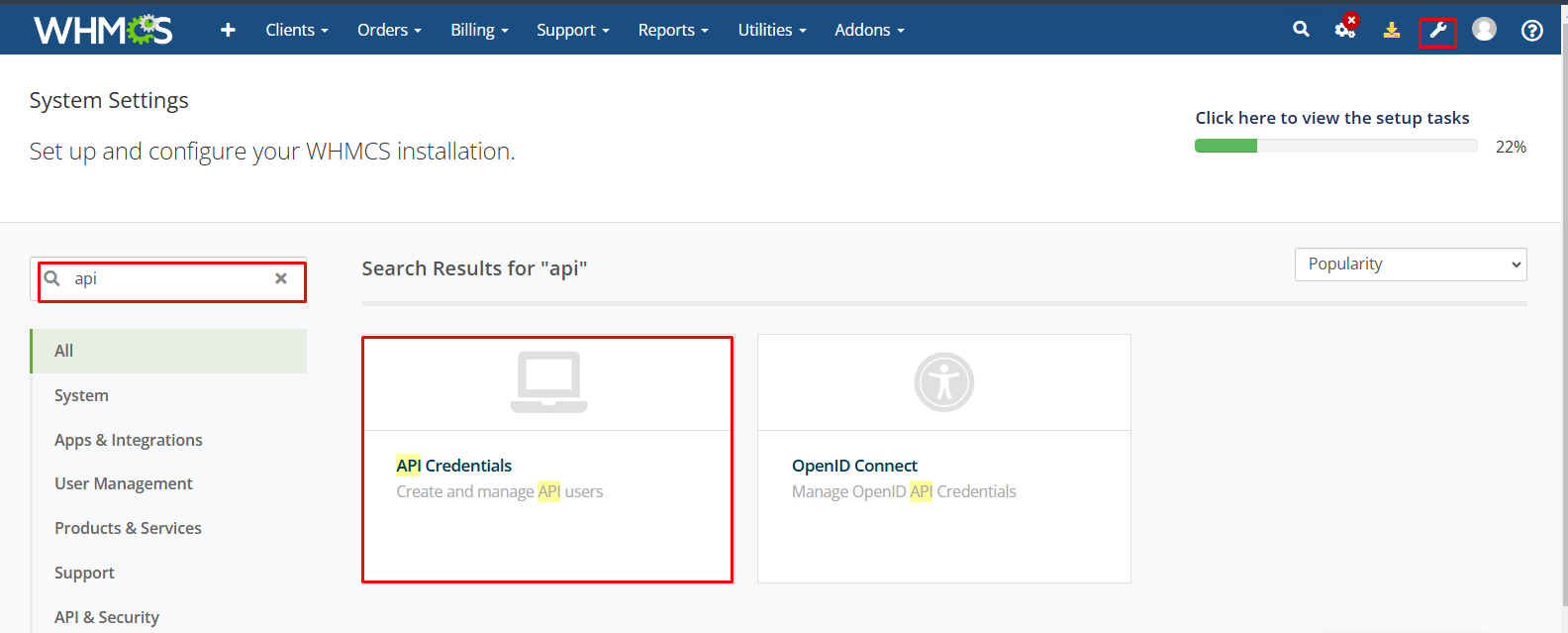Open the API Credentials link

point(454,466)
